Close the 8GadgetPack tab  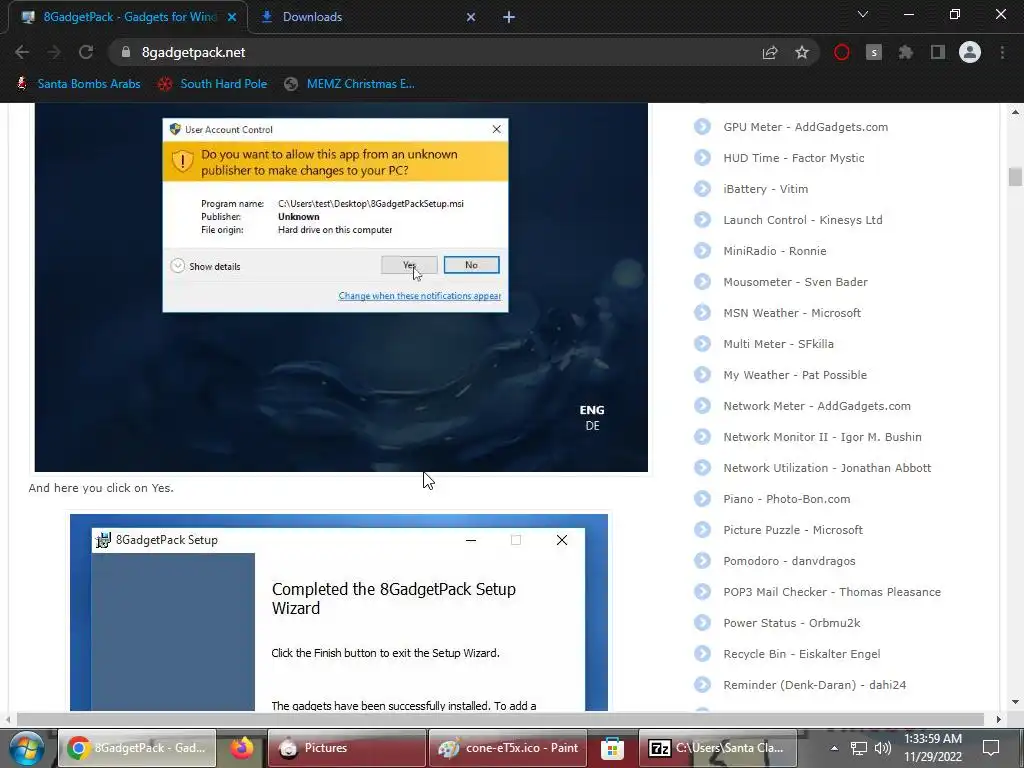(x=232, y=17)
